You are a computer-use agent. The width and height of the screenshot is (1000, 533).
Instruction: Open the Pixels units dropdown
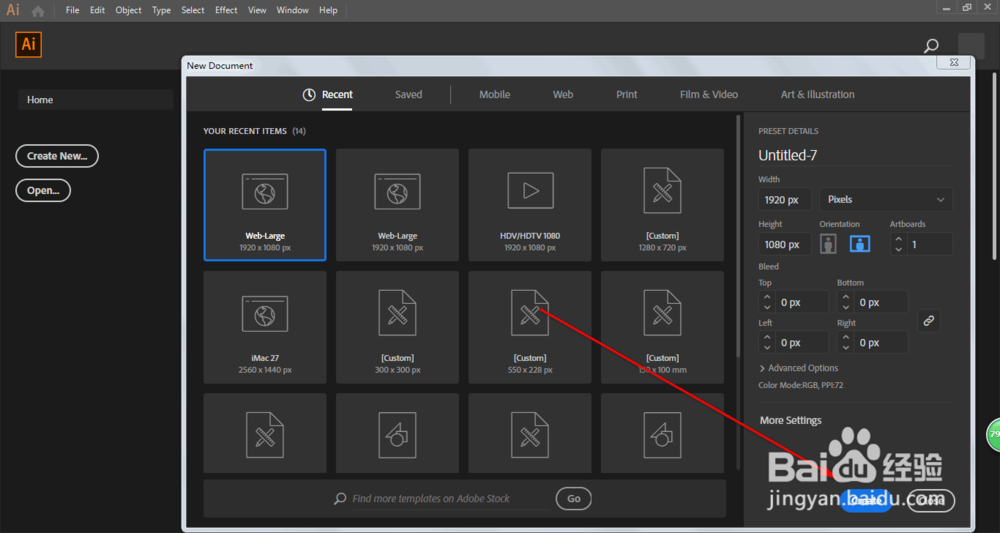click(x=886, y=200)
